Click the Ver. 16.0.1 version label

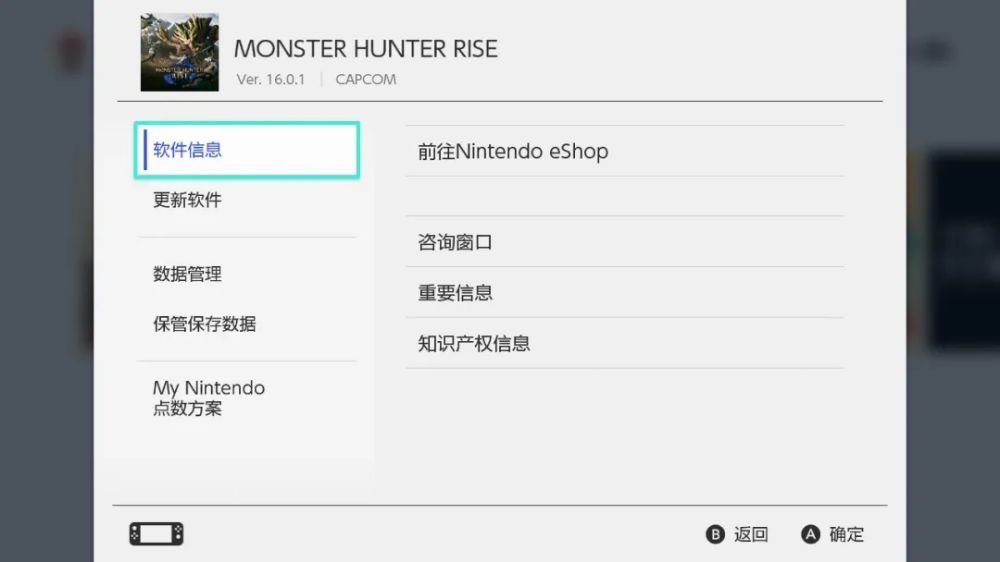tap(271, 79)
